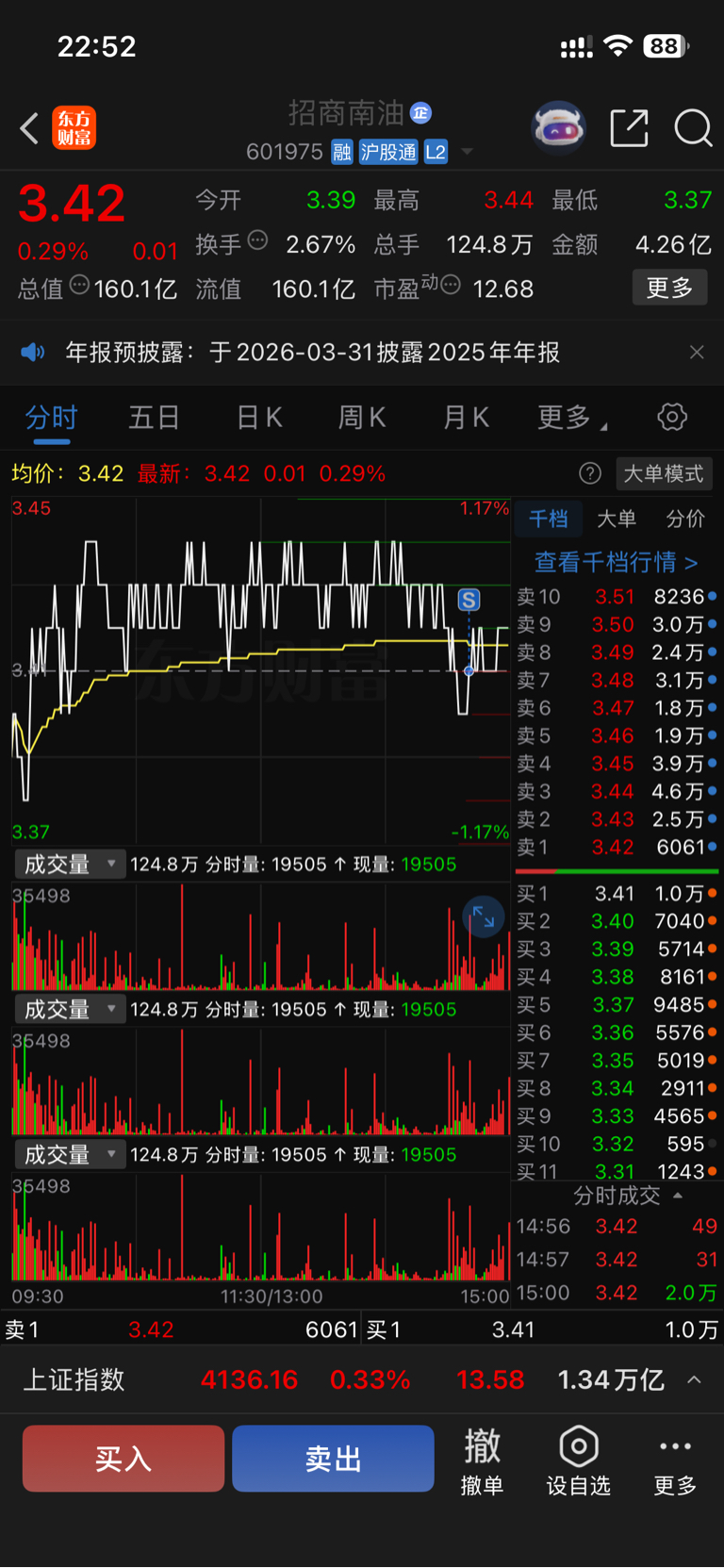Select the 买1 row at 3.41 in order book
Image resolution: width=724 pixels, height=1568 pixels.
(617, 893)
